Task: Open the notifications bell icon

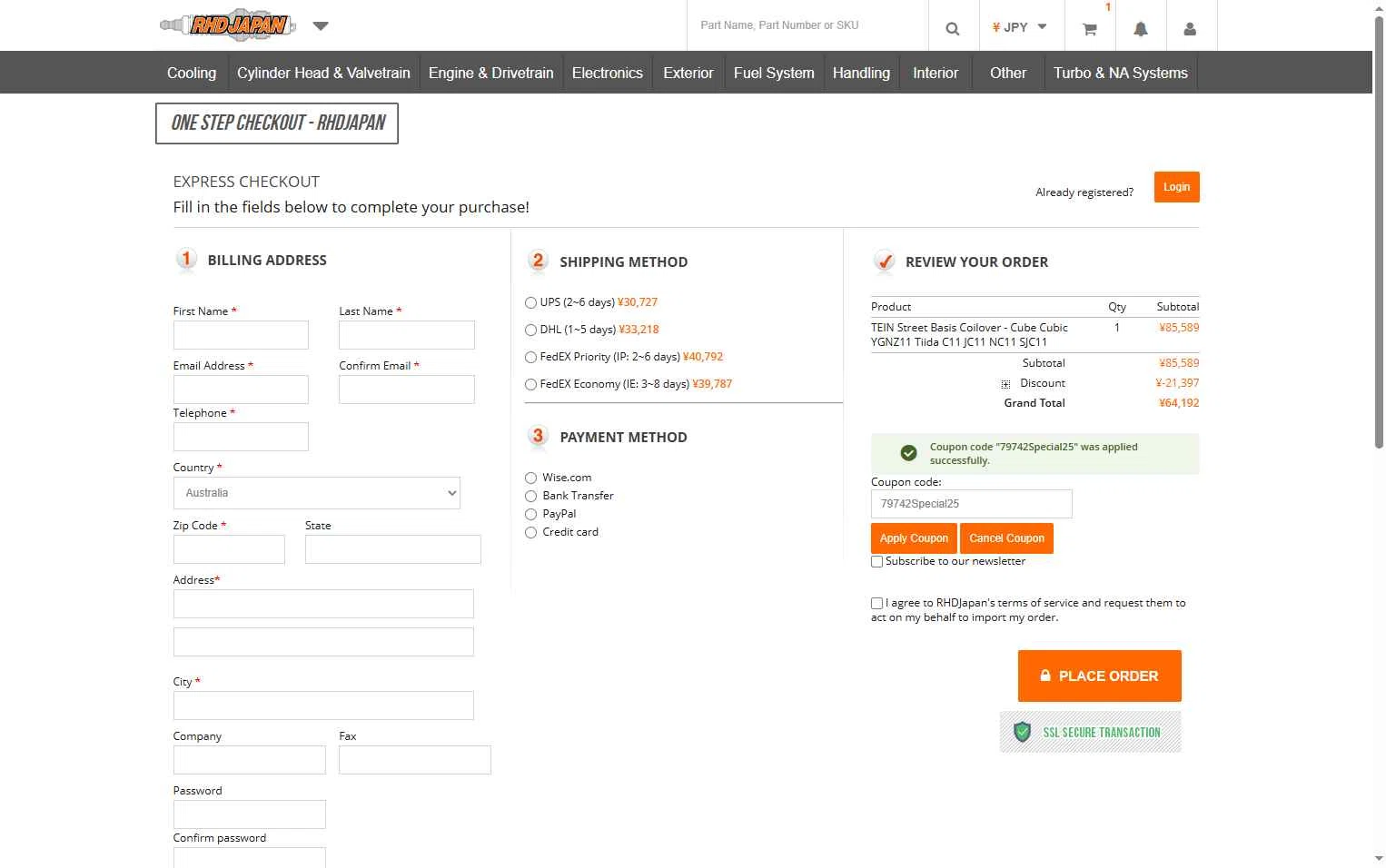Action: [1141, 28]
